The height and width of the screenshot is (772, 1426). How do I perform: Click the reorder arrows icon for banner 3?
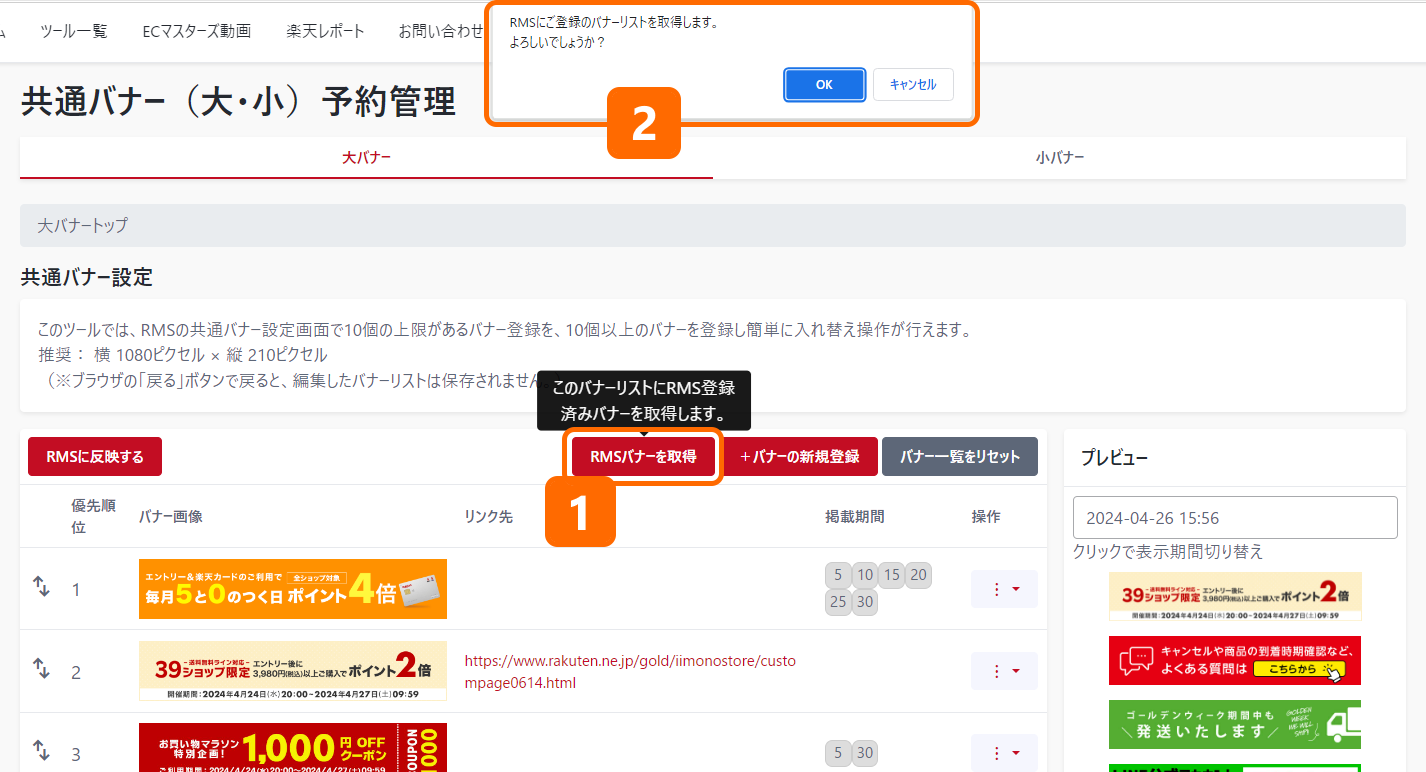point(41,752)
